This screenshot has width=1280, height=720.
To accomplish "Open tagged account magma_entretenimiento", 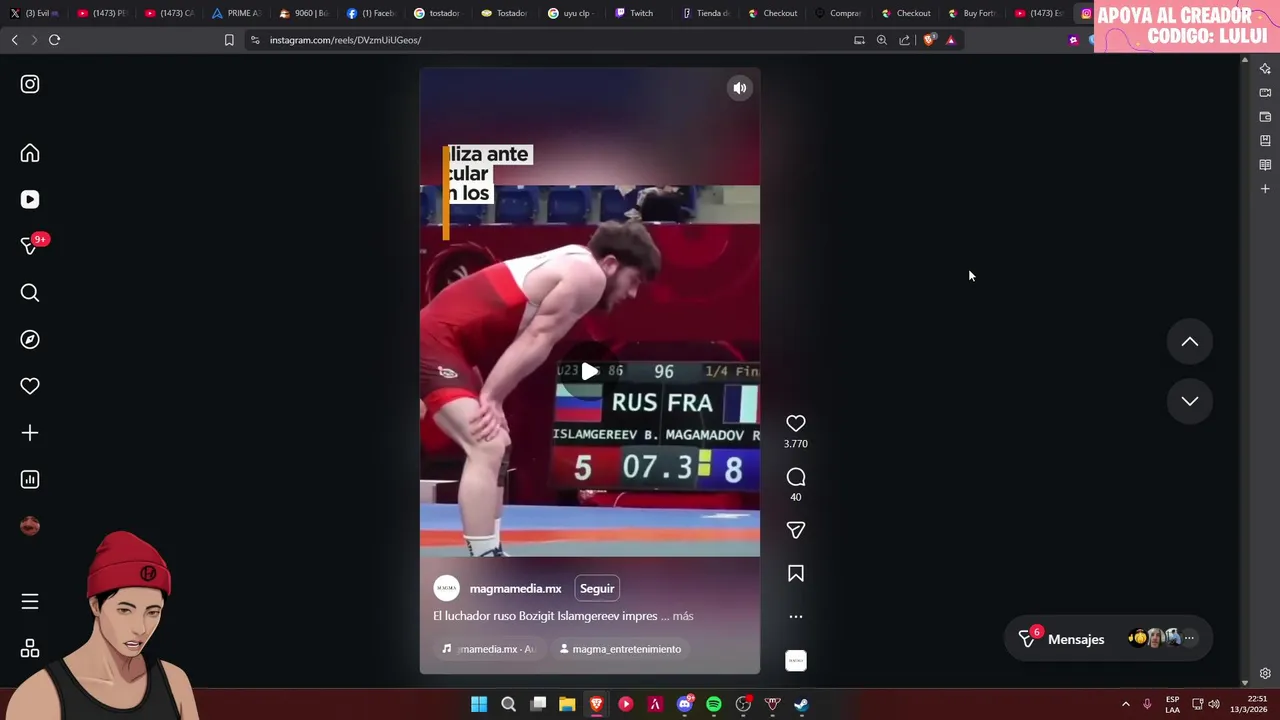I will coord(620,649).
